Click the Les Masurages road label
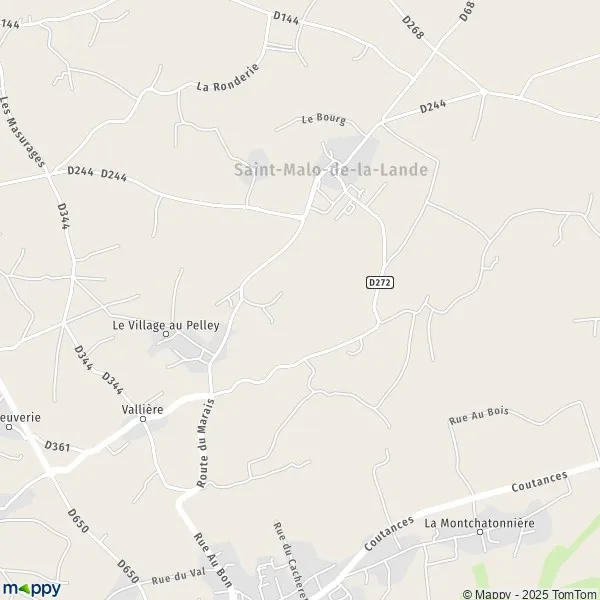Screen dimensions: 600x600 click(23, 132)
